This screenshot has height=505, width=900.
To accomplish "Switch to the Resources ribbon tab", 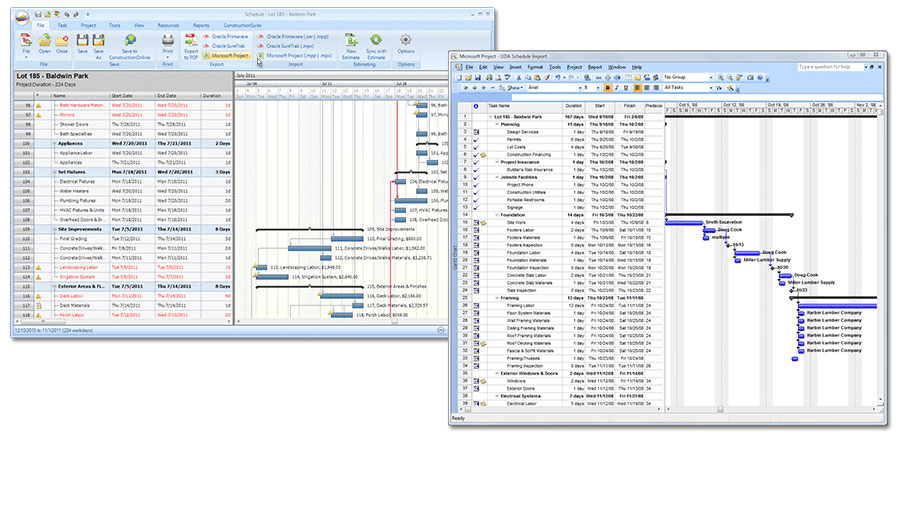I will point(169,23).
